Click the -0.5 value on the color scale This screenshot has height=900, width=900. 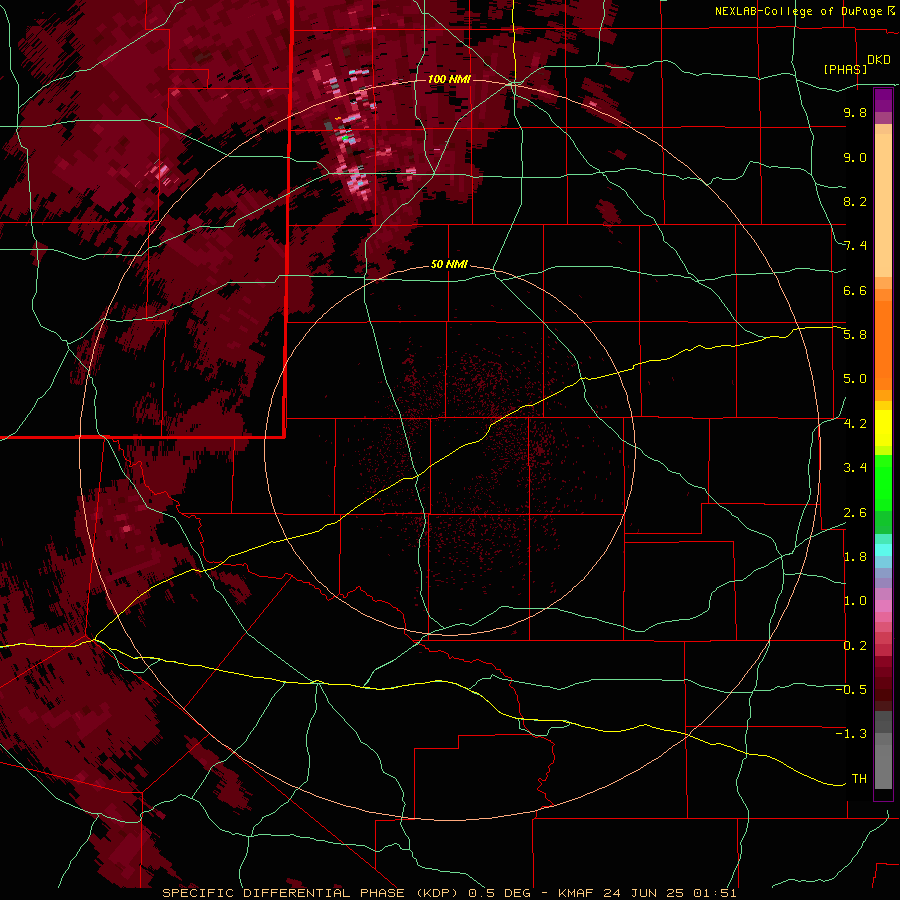pos(851,690)
